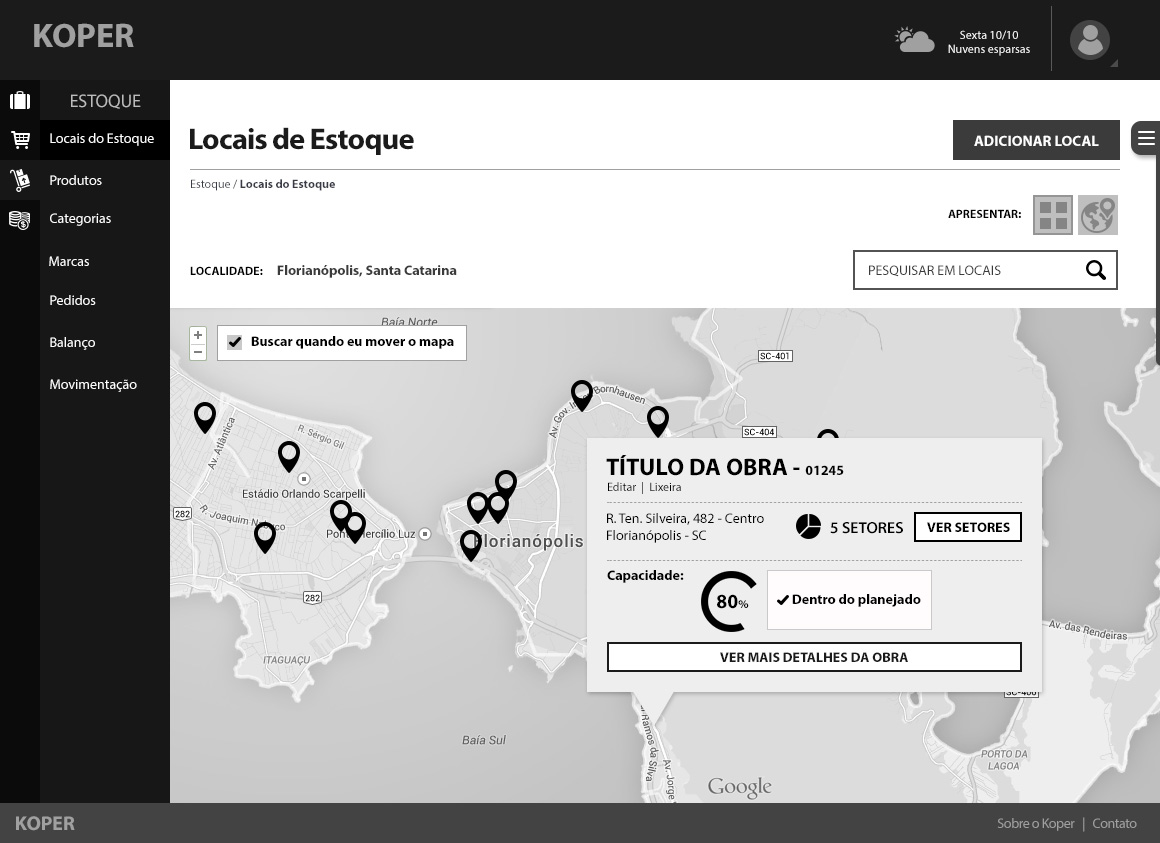Screen dimensions: 1160x843
Task: Open the weather icon showing Nuvens esparsas
Action: point(913,39)
